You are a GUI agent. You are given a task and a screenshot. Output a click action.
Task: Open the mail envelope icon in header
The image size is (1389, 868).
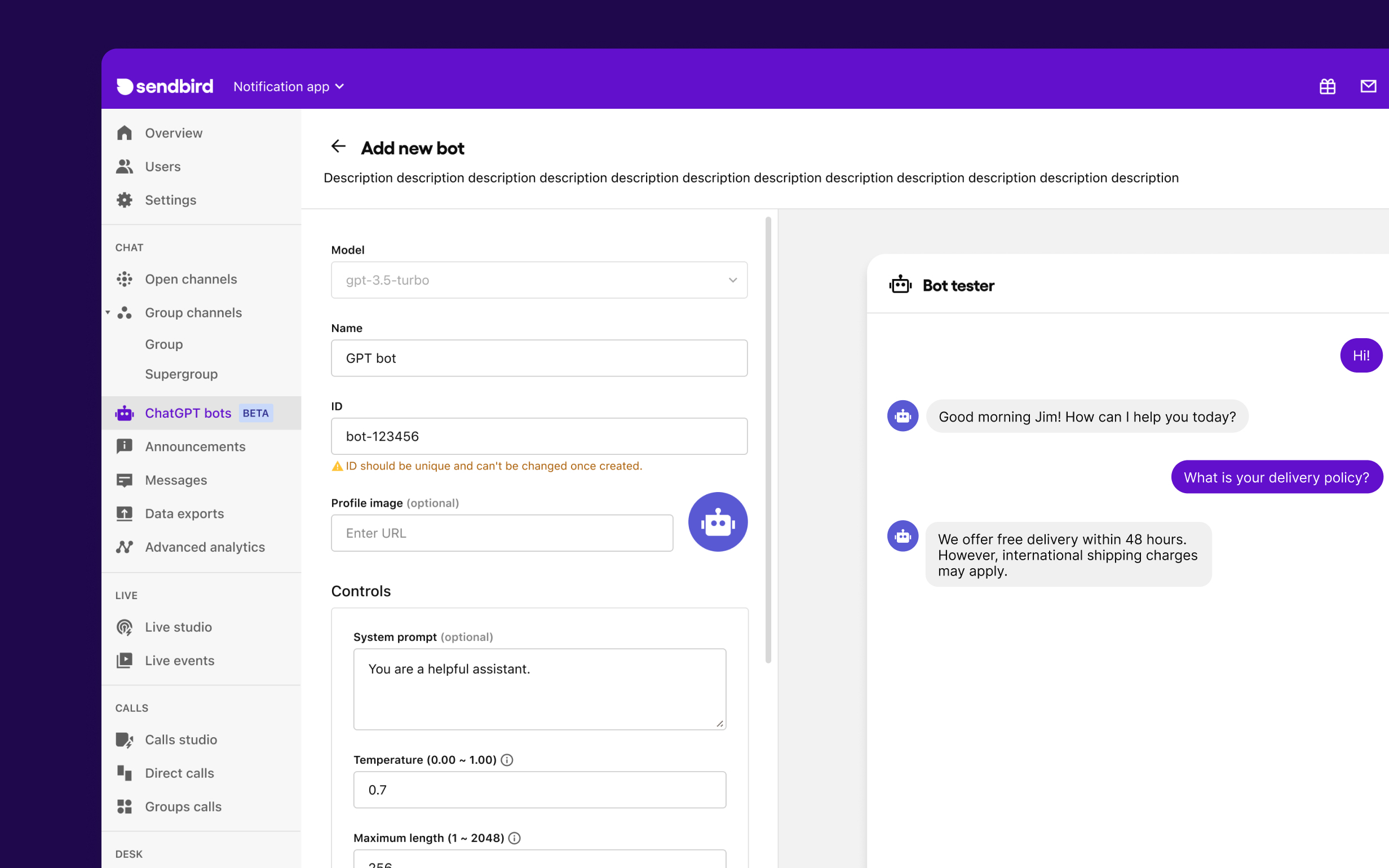click(x=1368, y=86)
